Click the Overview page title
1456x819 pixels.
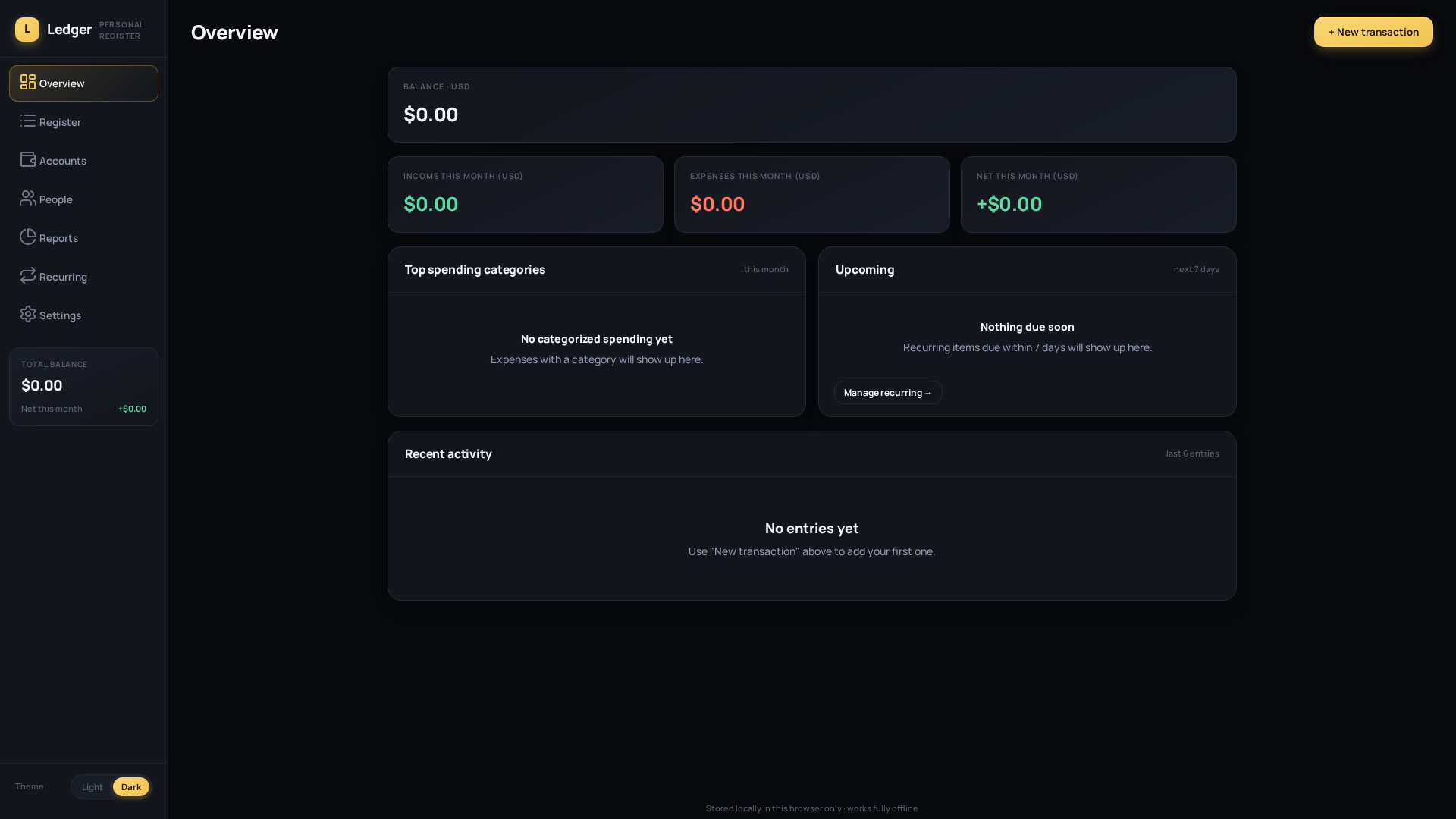point(234,32)
